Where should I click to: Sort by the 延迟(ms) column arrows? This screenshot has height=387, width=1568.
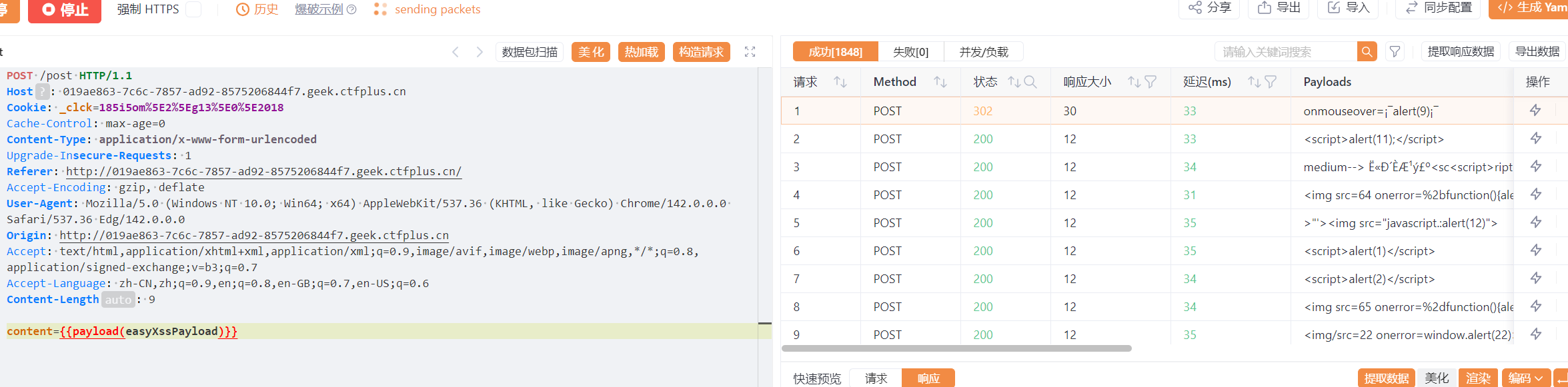[x=1254, y=82]
